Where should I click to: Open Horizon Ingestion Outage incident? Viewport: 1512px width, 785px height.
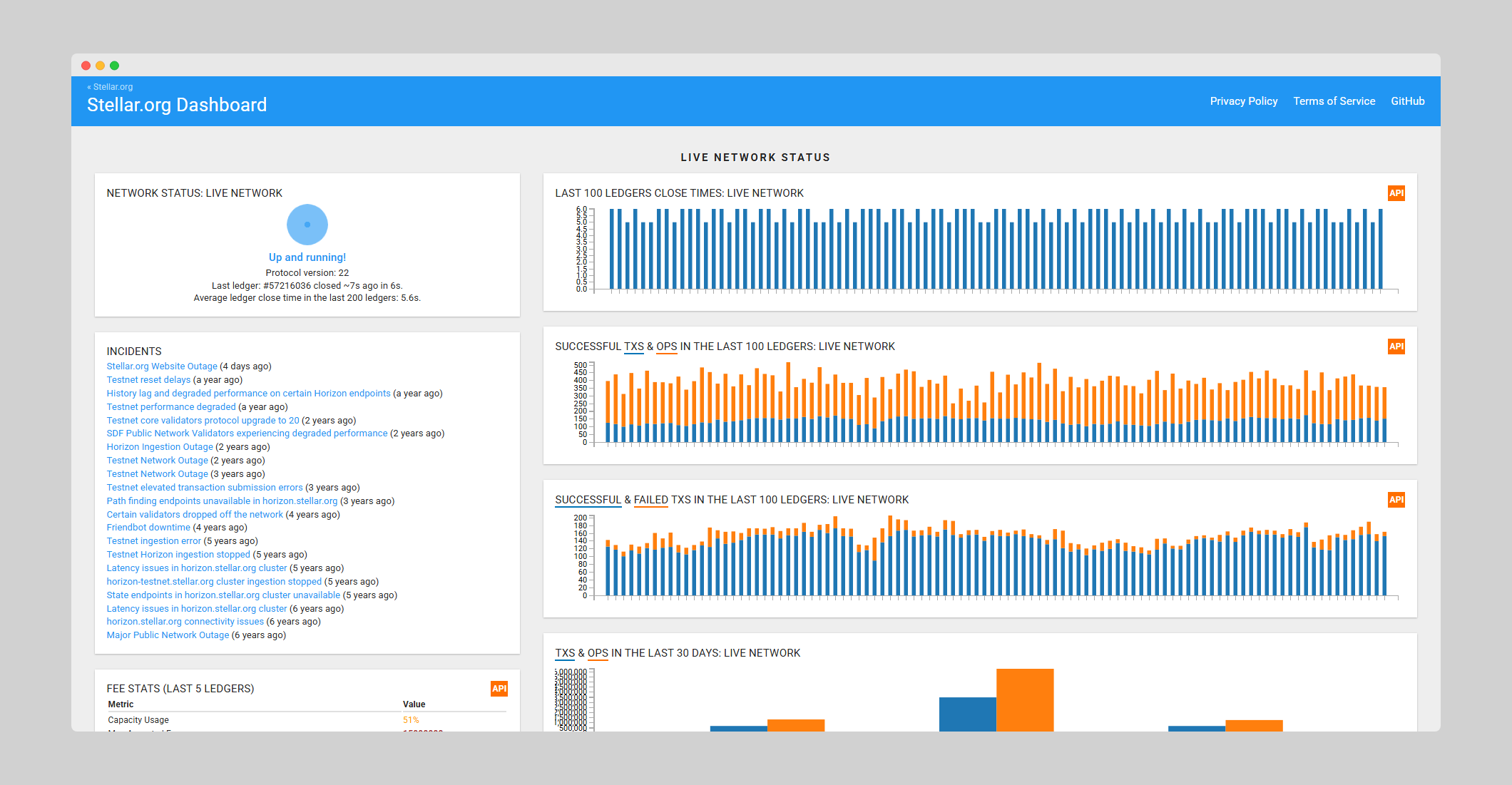click(160, 447)
